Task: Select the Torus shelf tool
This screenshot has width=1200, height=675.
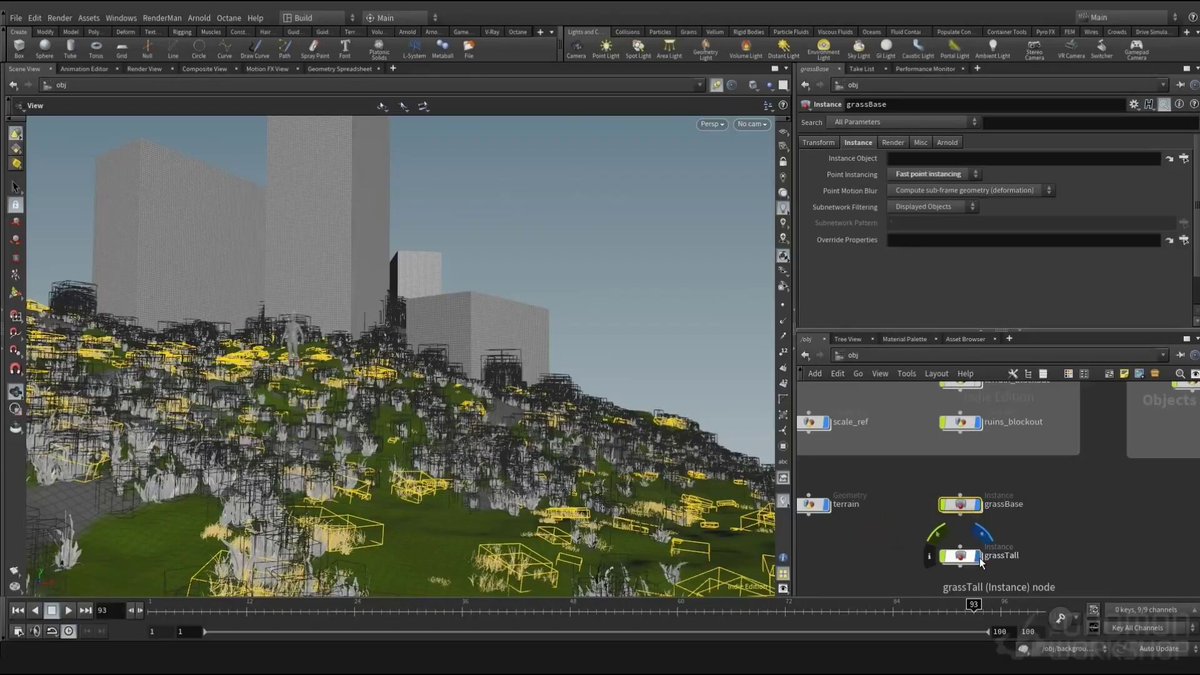Action: tap(96, 48)
